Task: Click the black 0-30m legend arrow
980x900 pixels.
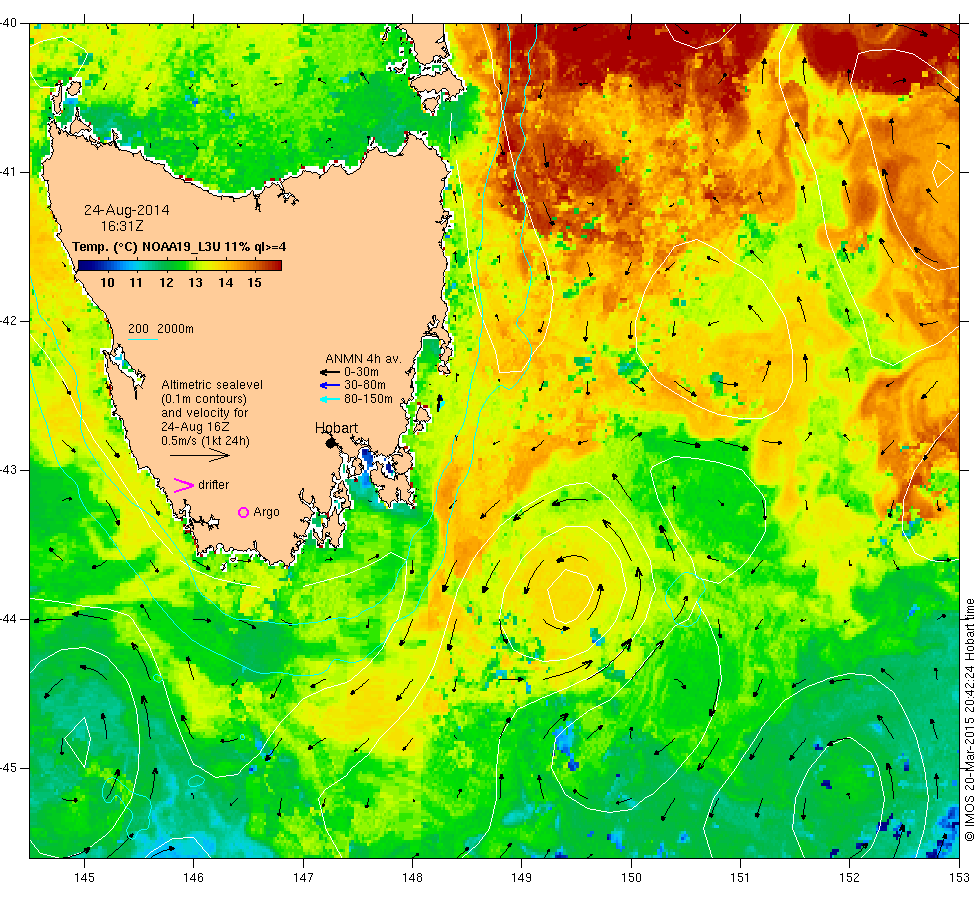Action: [x=329, y=372]
